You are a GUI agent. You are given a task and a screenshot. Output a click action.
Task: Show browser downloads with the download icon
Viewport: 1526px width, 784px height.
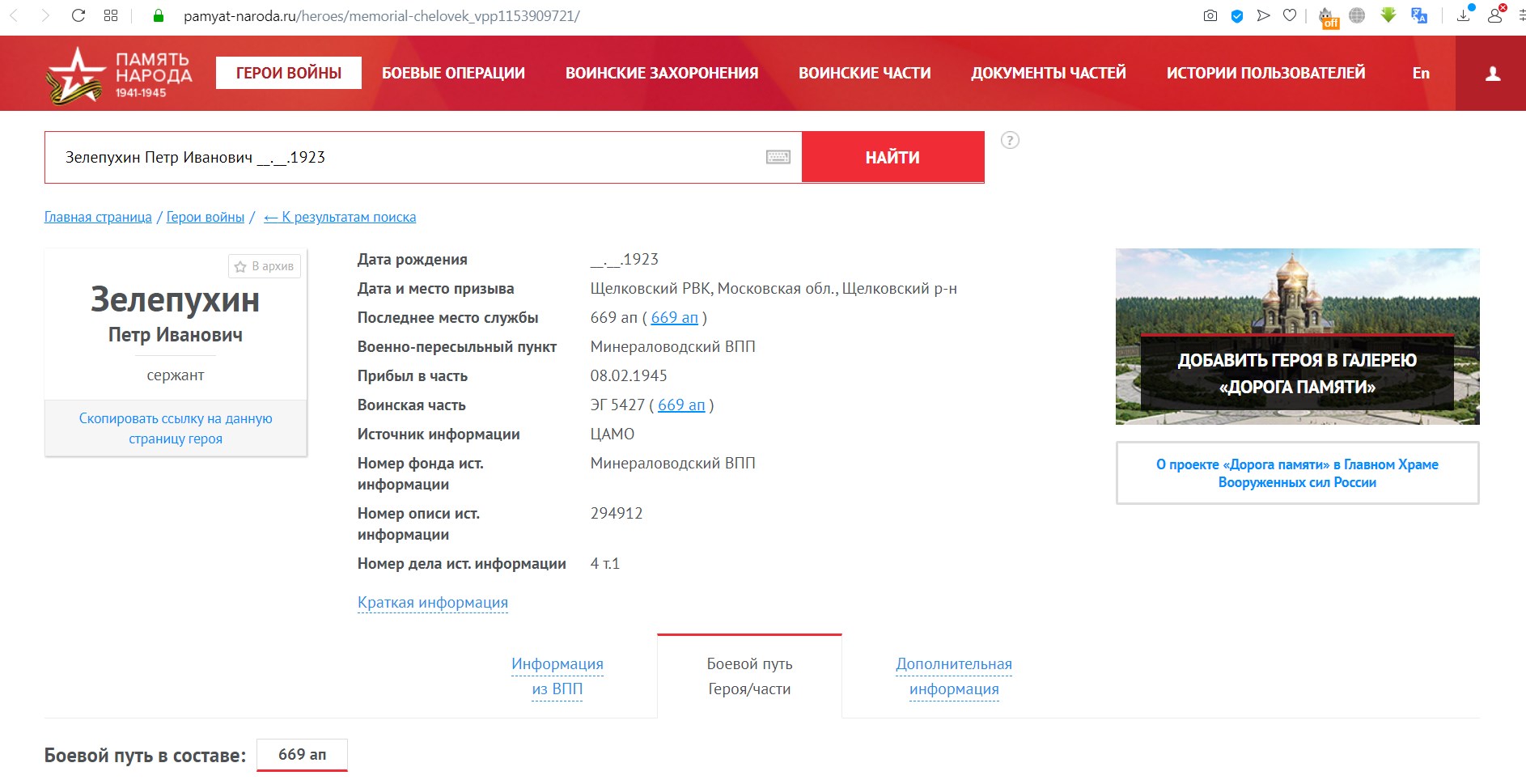tap(1465, 15)
